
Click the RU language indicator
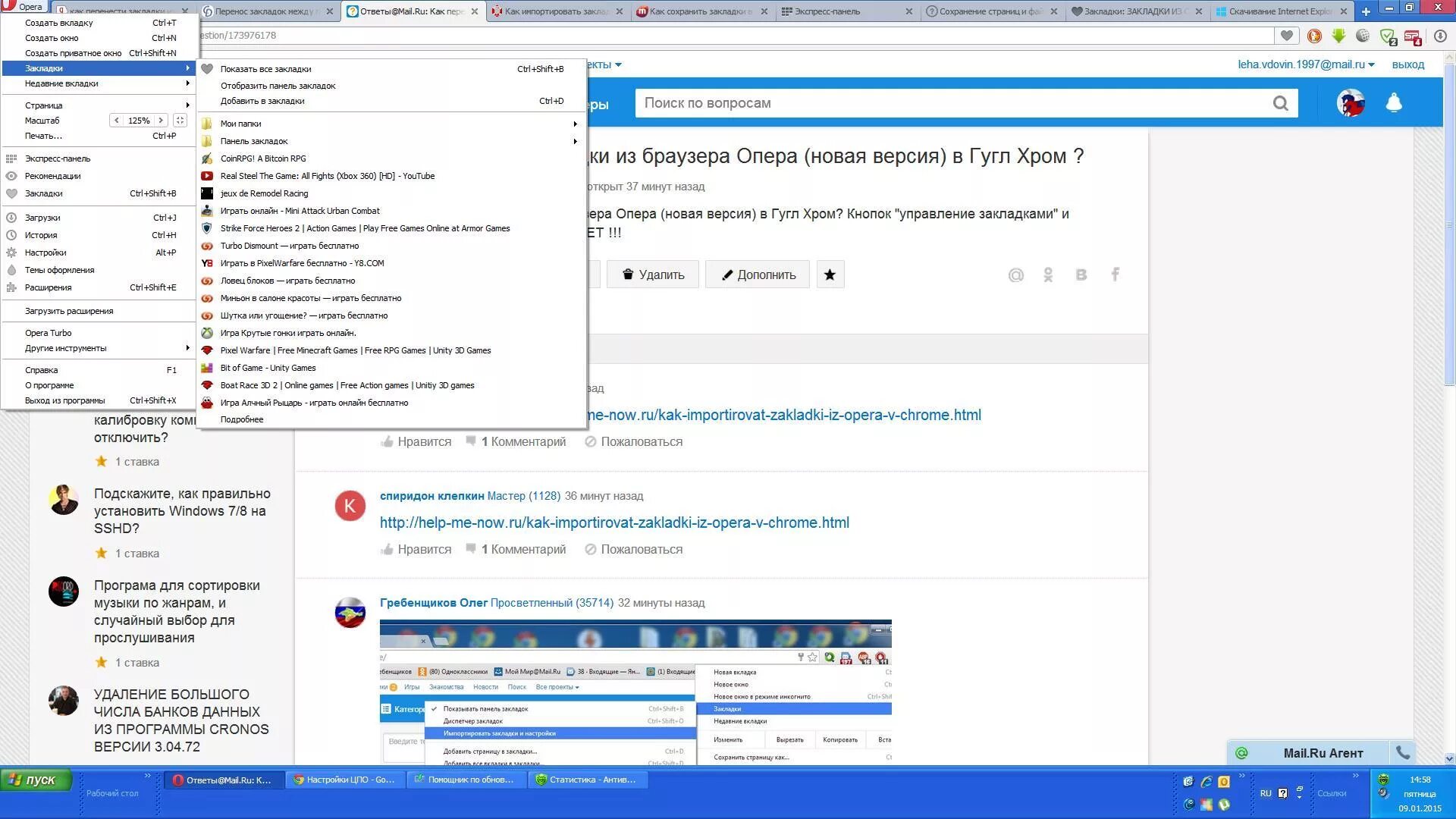click(x=1266, y=793)
